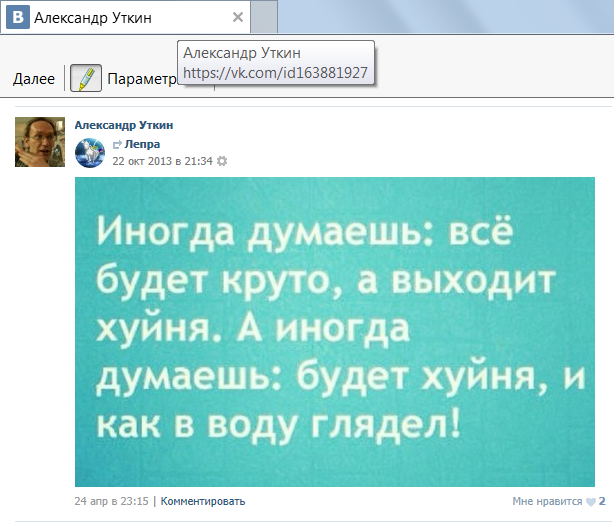Click the Далее toolbar button
The height and width of the screenshot is (522, 614).
(x=34, y=79)
